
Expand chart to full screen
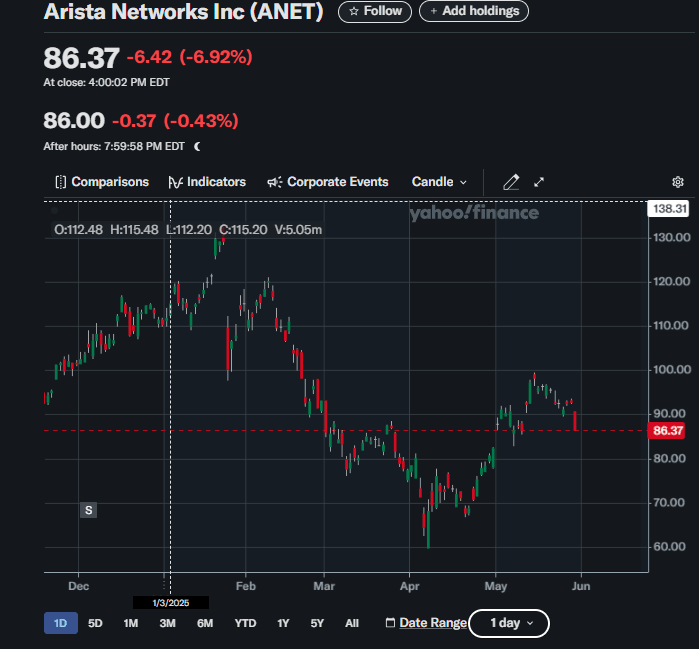(x=539, y=182)
